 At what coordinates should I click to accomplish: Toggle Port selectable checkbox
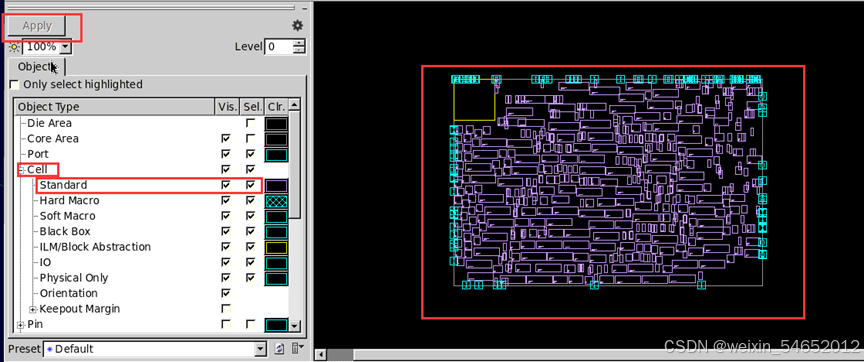[251, 154]
